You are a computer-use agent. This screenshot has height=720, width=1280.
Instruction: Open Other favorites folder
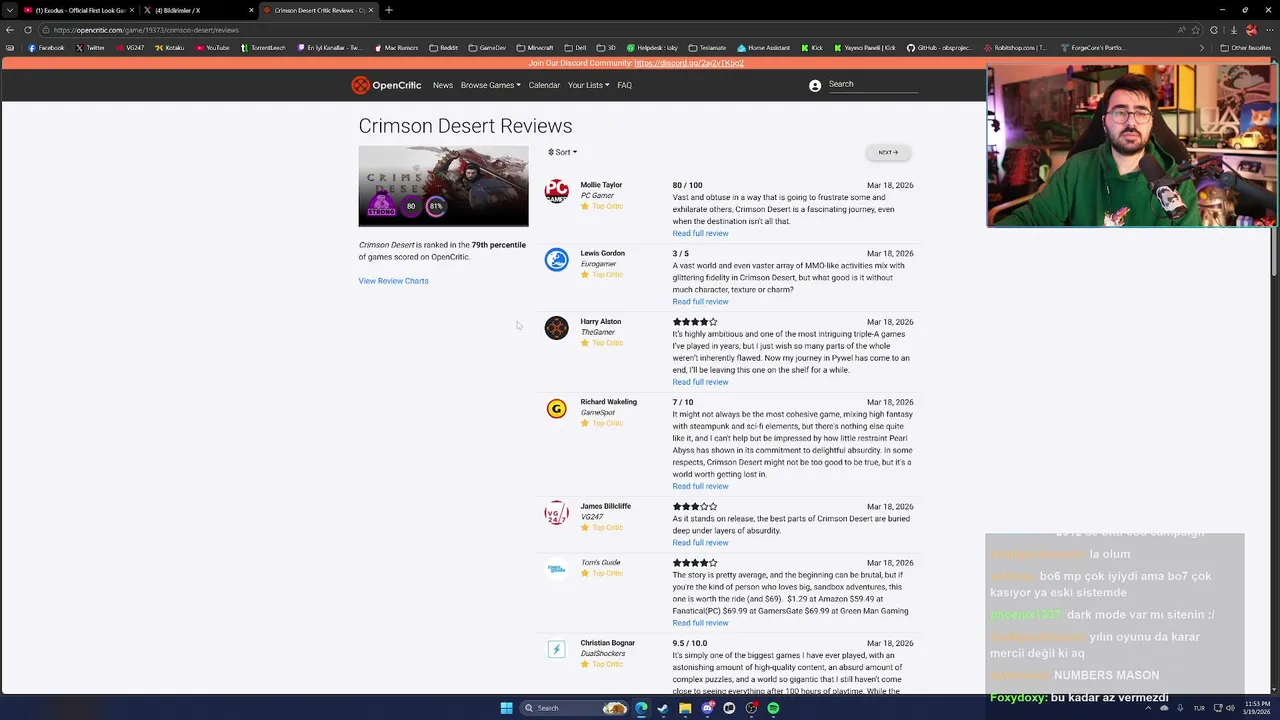1246,47
